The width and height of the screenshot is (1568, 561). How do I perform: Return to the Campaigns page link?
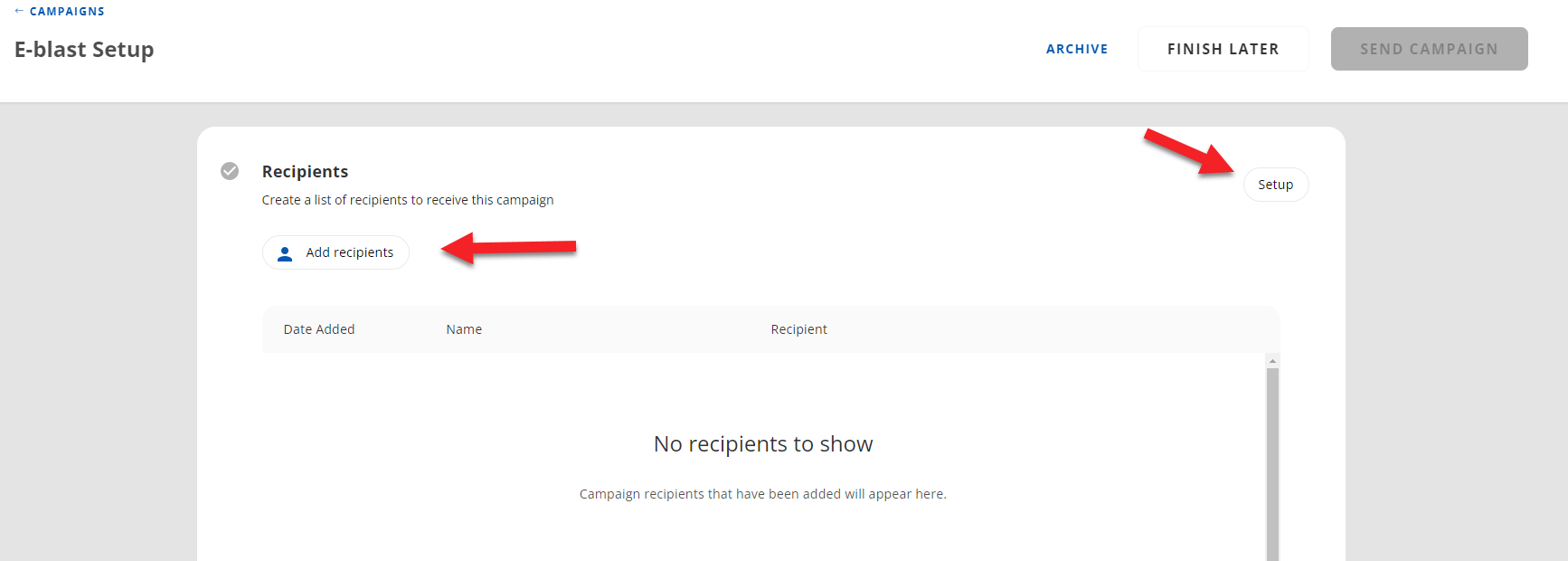tap(67, 12)
